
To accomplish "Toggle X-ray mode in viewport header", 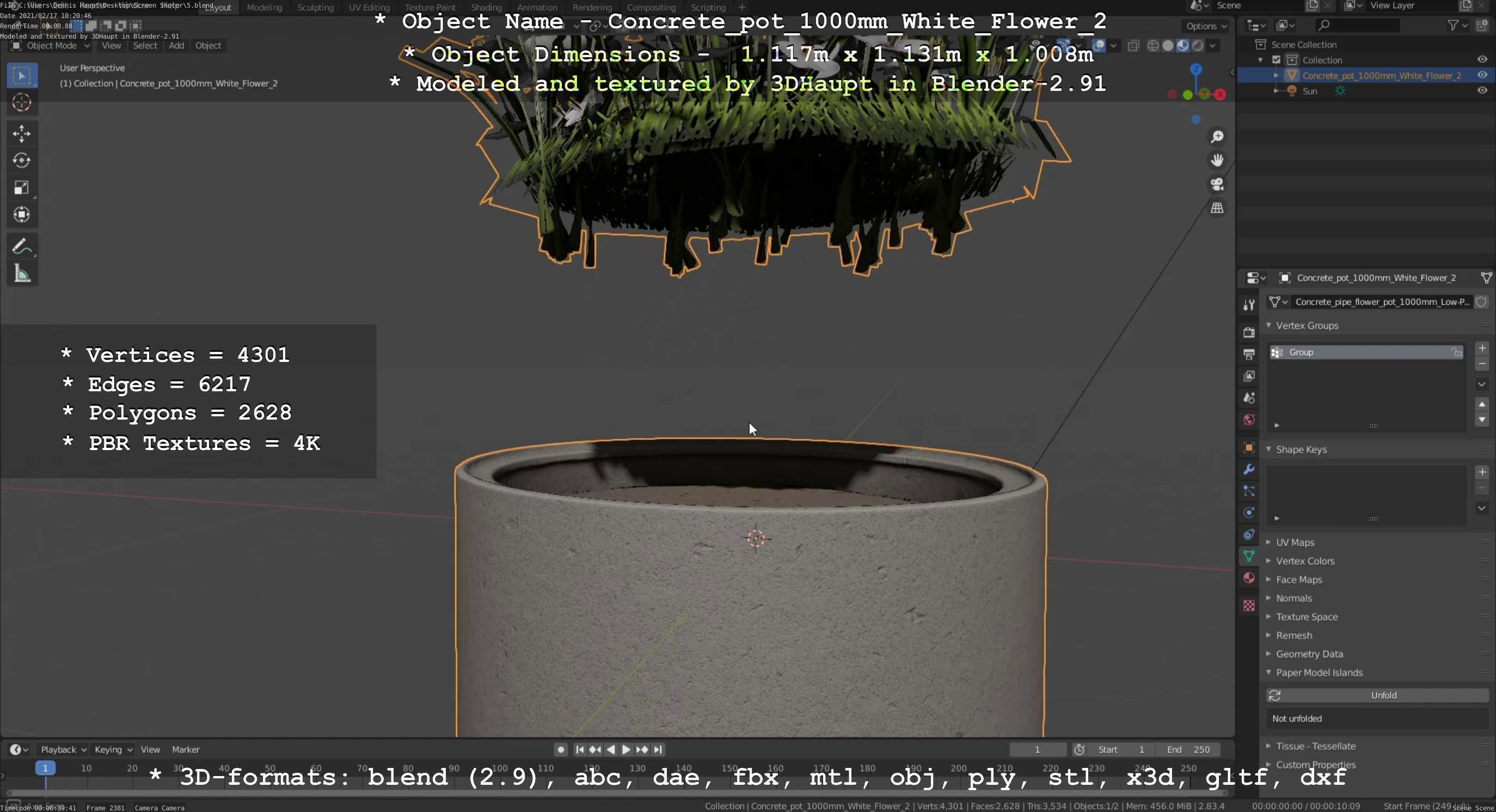I will [1133, 45].
